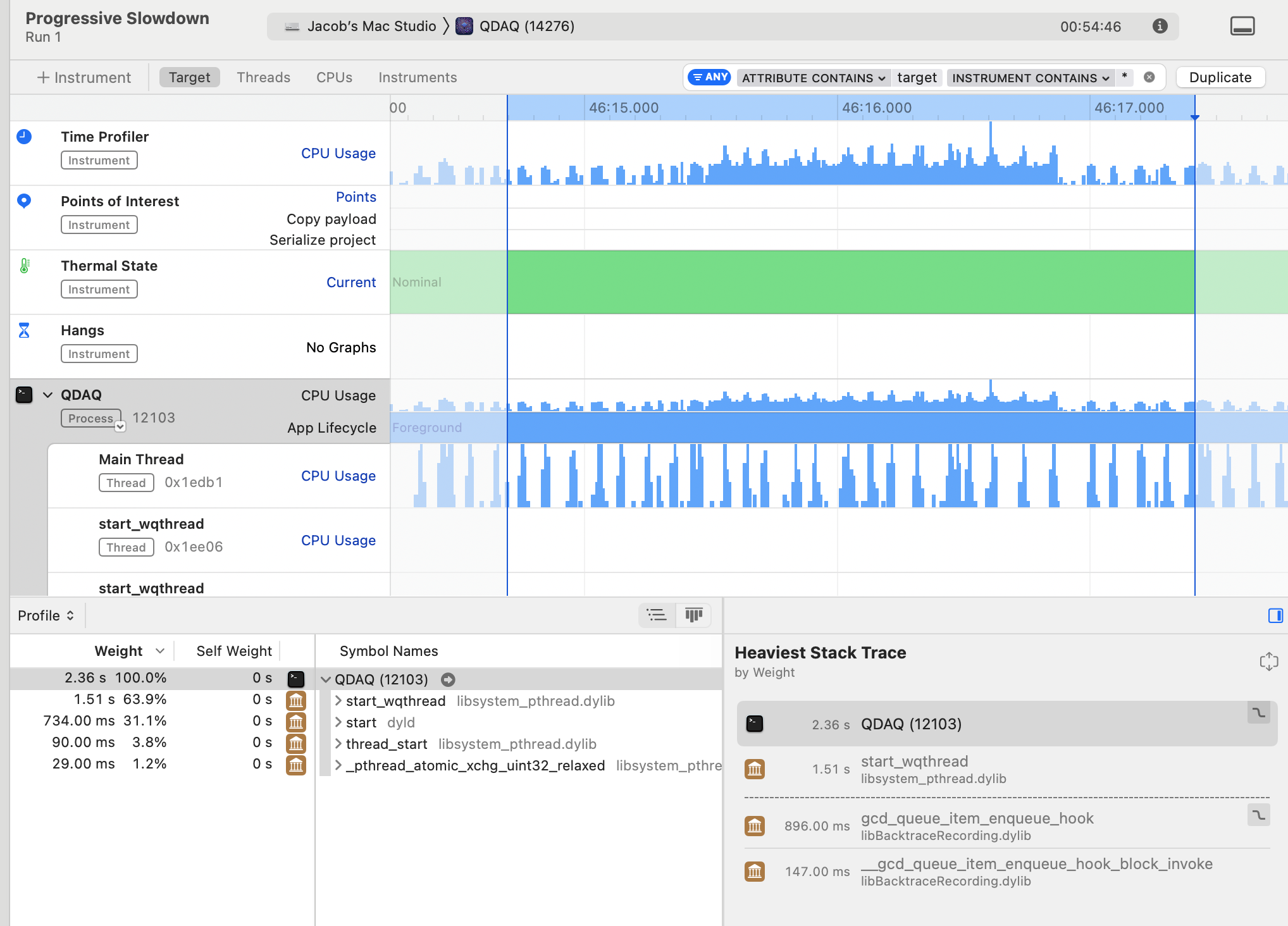Click the 46:16.000 timeline ruler mark
The width and height of the screenshot is (1288, 926).
877,108
